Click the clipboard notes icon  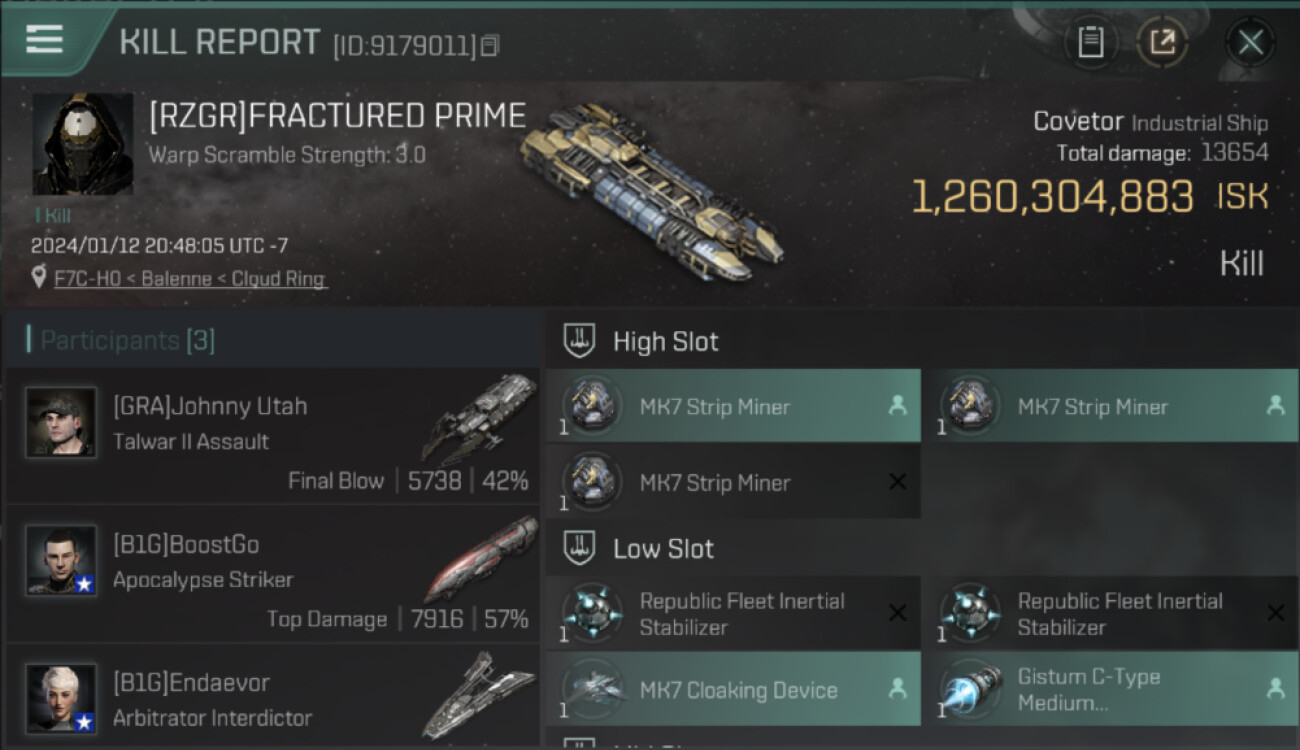pos(1090,42)
